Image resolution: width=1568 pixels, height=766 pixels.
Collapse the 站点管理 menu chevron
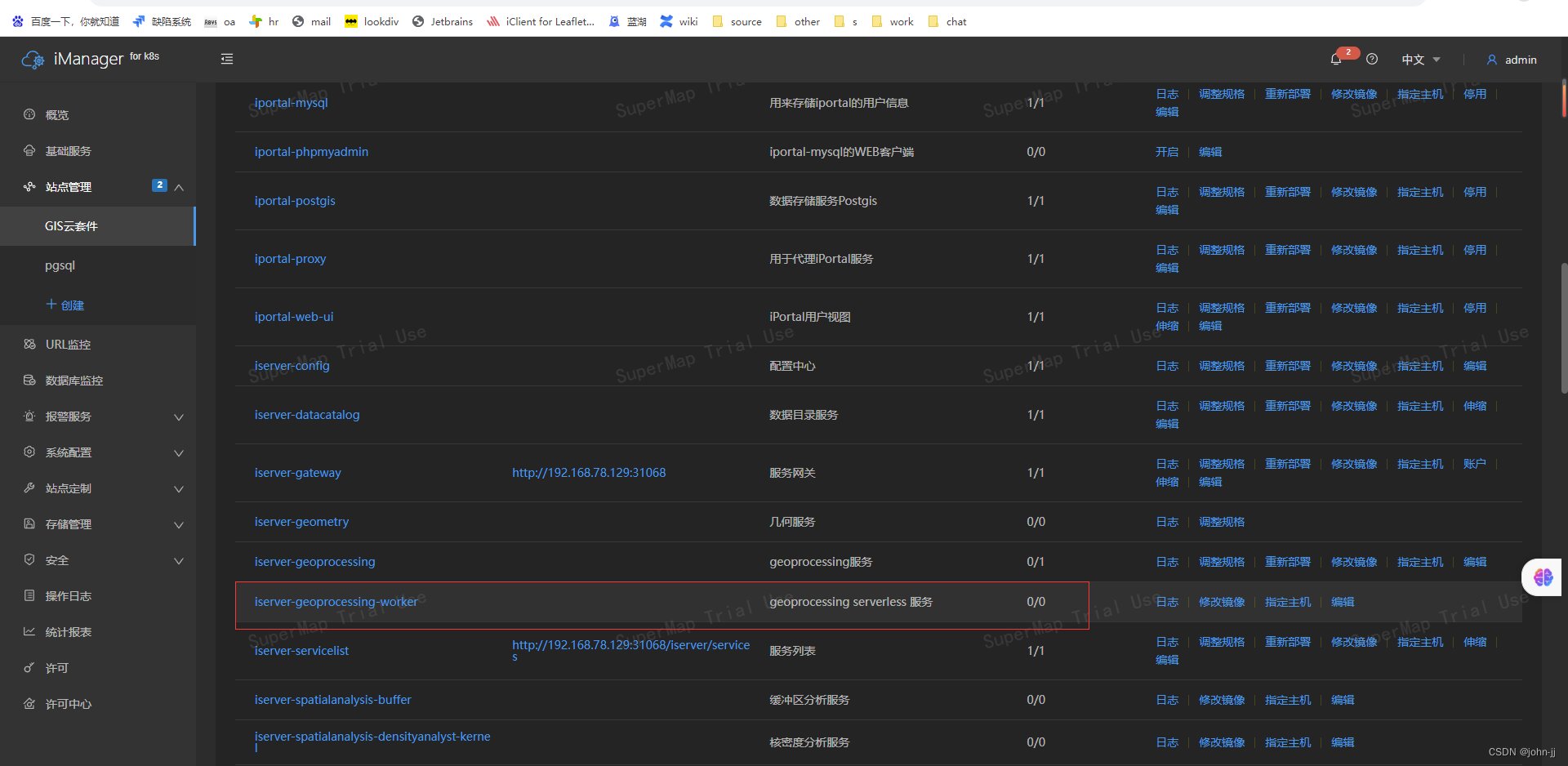pyautogui.click(x=179, y=187)
